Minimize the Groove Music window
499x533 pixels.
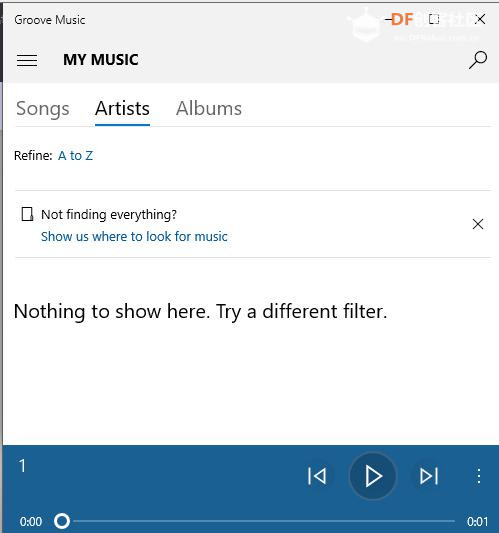click(x=390, y=19)
